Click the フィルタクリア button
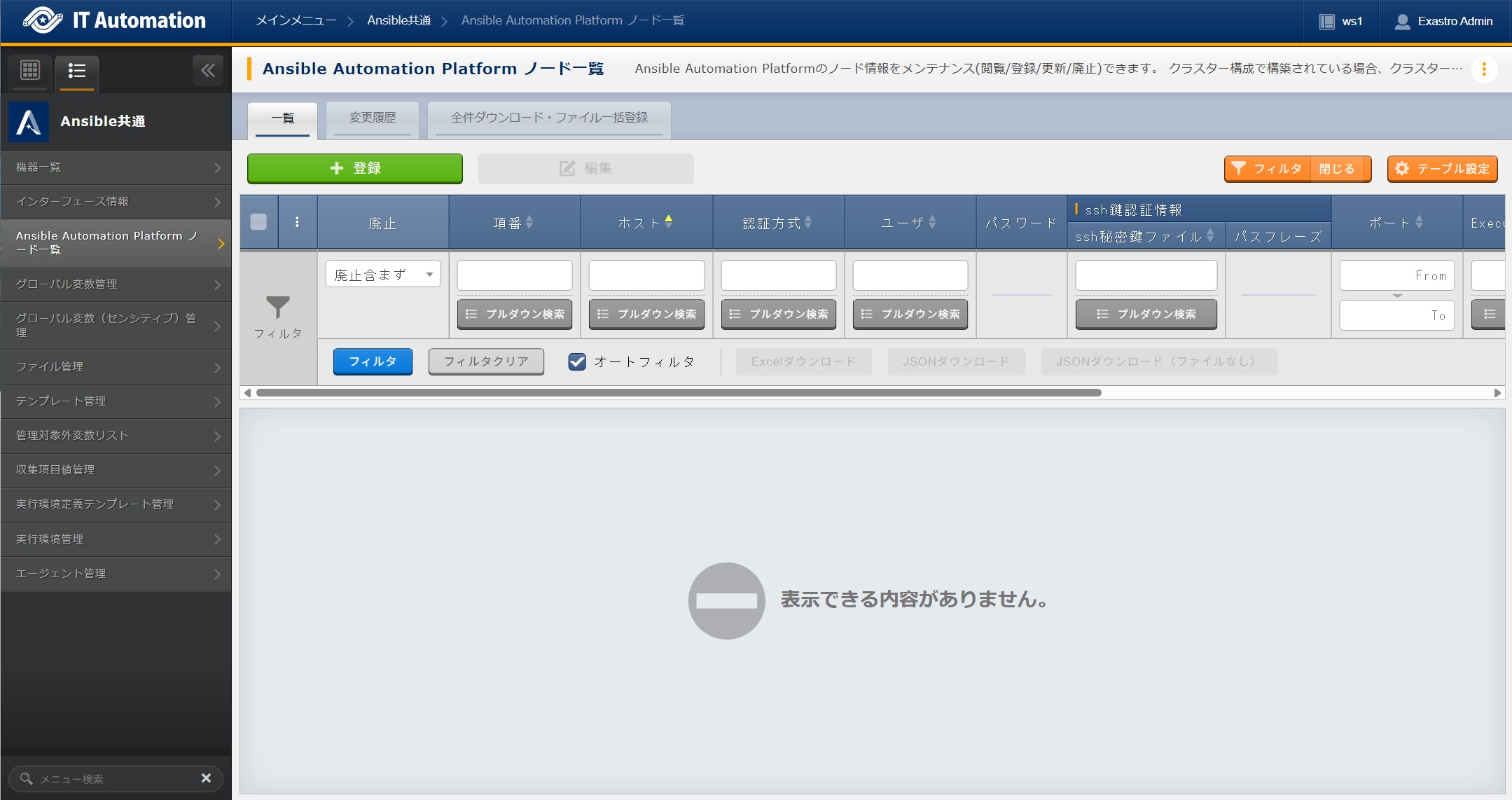1512x800 pixels. pos(486,361)
